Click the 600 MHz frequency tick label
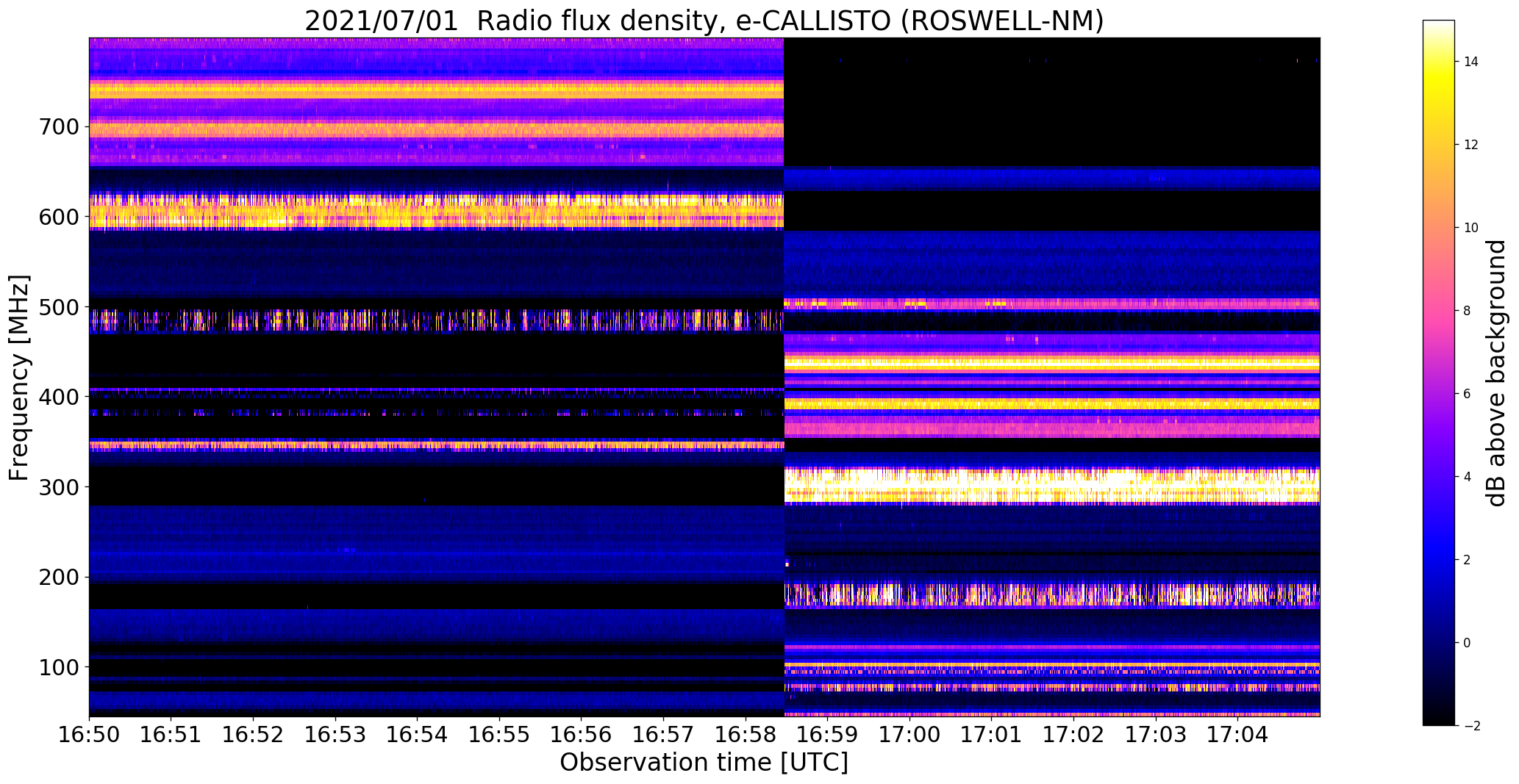This screenshot has width=1519, height=784. point(57,217)
